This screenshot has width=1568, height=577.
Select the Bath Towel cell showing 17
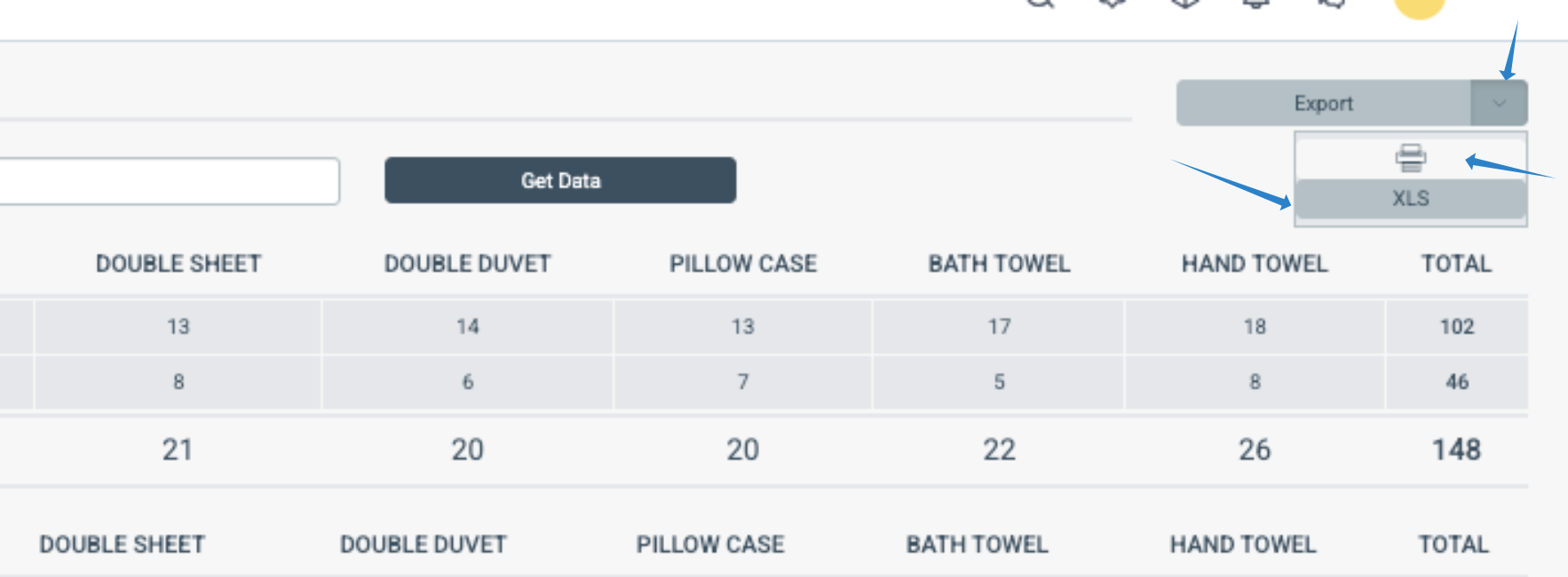[999, 327]
